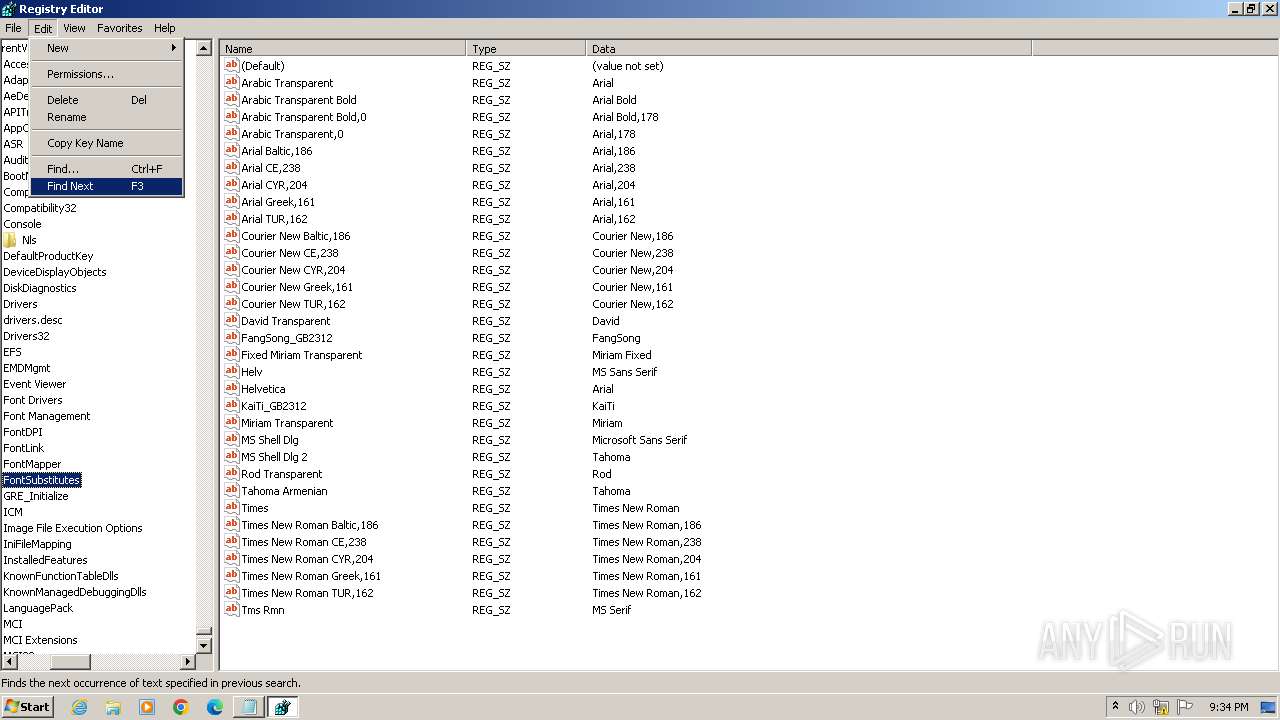
Task: Click the icon for Helvetica value
Action: (x=231, y=389)
